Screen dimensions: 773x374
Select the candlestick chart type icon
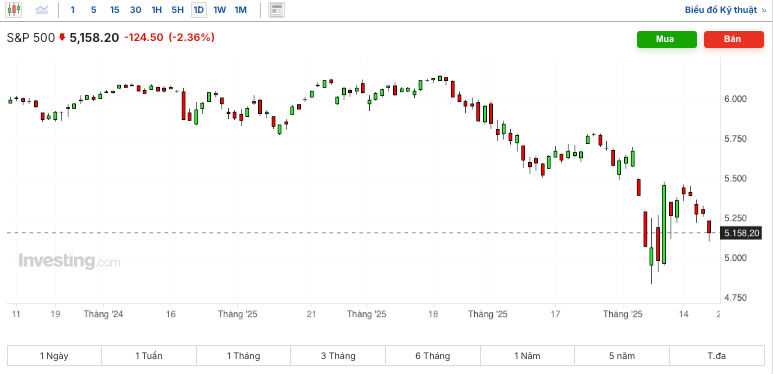(13, 10)
